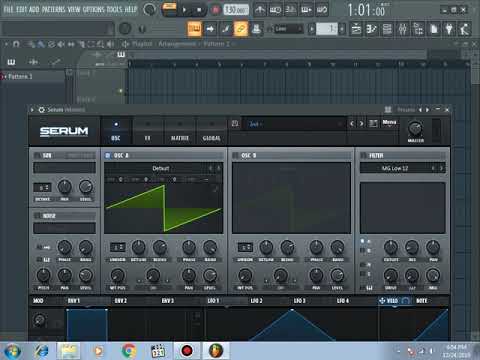Screen dimensions: 480x360
Task: Toggle the pattern/song mode button
Action: coord(169,9)
